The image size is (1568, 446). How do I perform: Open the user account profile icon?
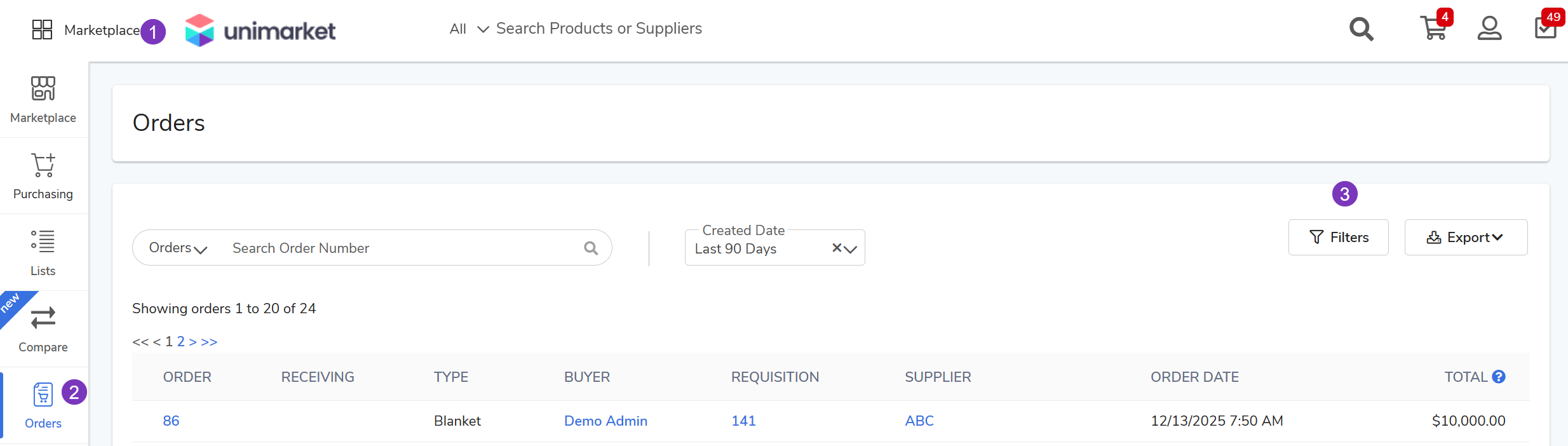(x=1489, y=29)
